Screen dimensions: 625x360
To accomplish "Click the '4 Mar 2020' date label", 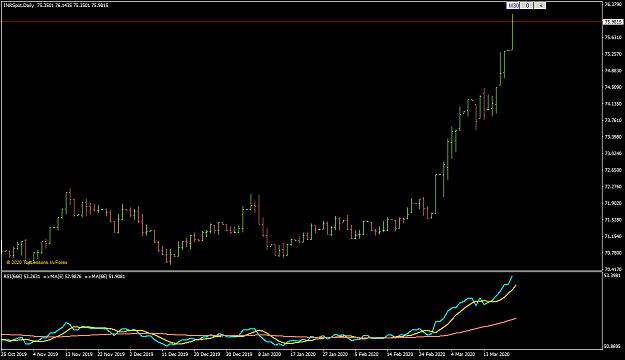I will 463,354.
